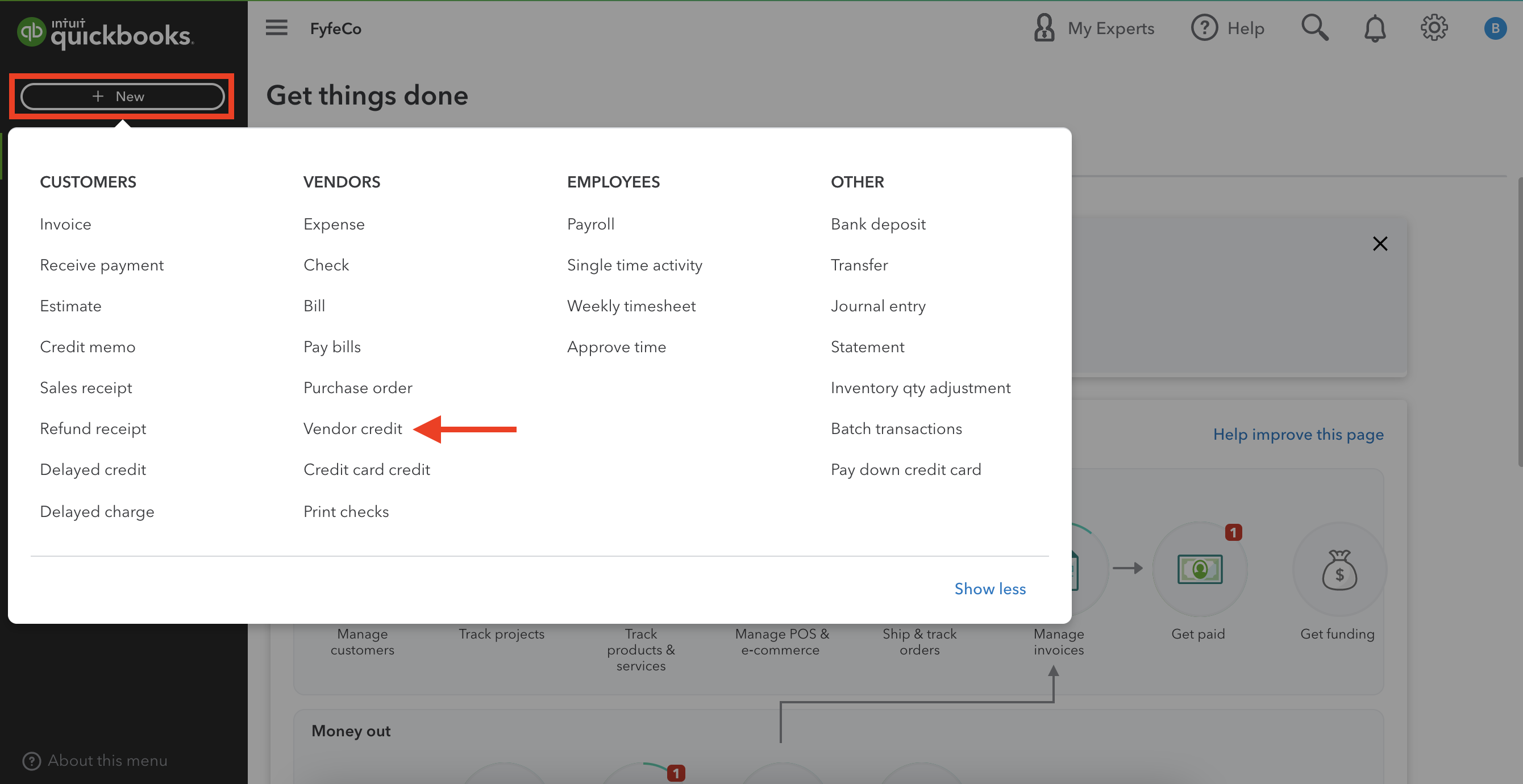Select Check under Vendors
Screen dimensions: 1523x784
point(326,265)
